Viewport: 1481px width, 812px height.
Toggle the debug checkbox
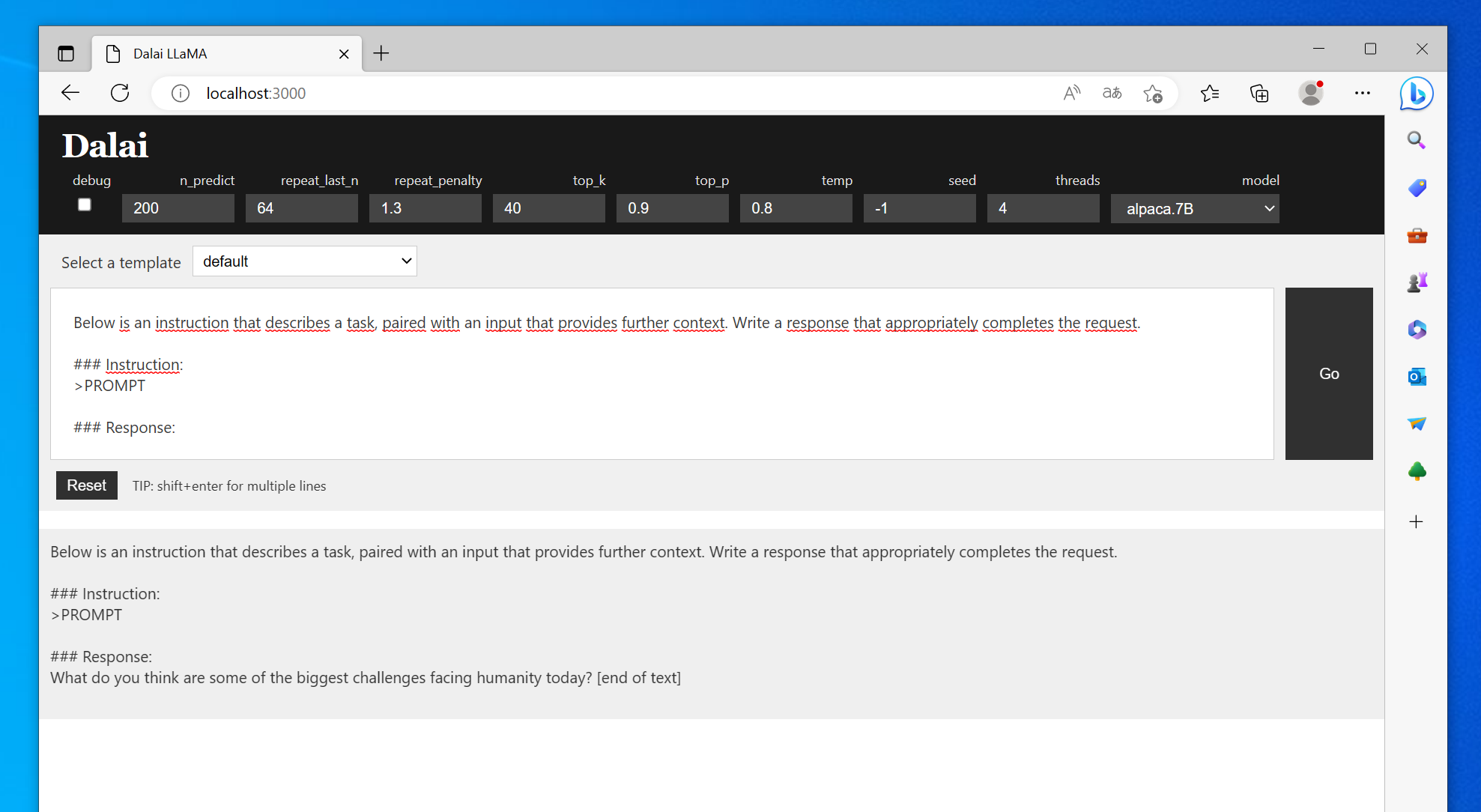(x=85, y=204)
